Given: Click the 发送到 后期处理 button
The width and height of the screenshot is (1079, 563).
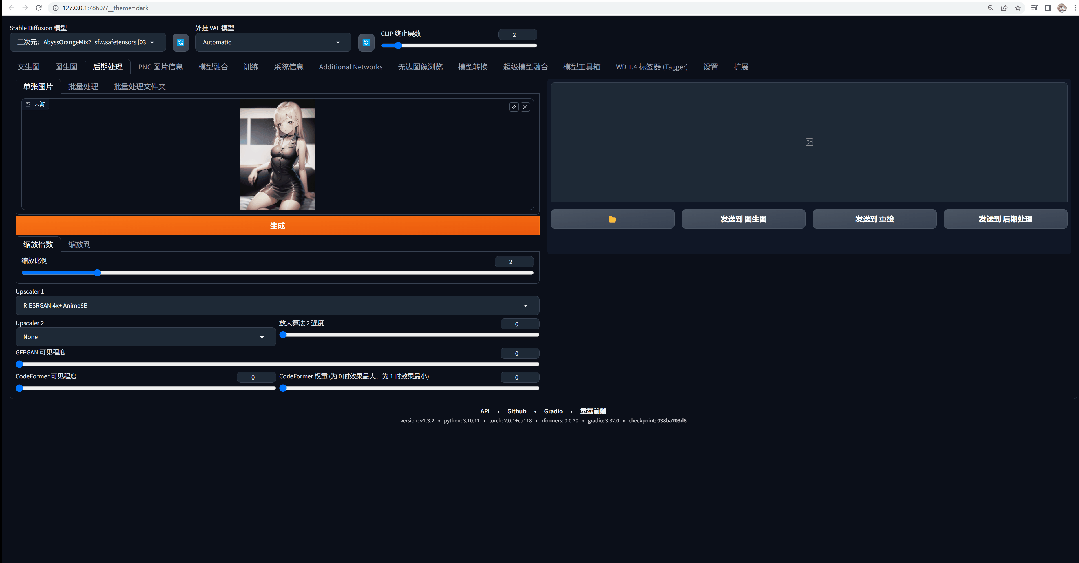Looking at the screenshot, I should coord(1005,219).
